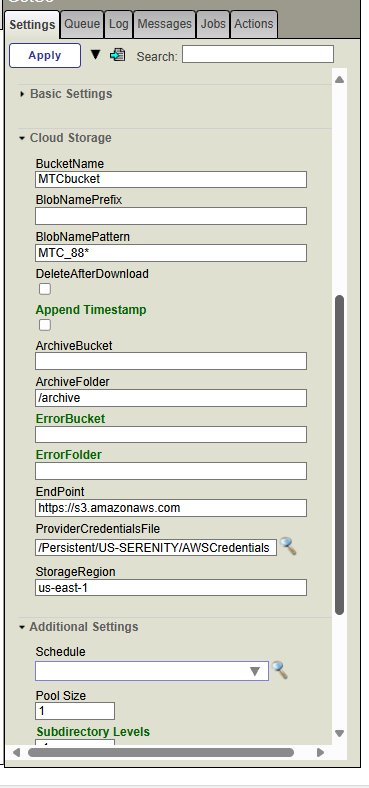The height and width of the screenshot is (788, 369).
Task: Enable the DeleteAfterDownload checkbox
Action: [45, 289]
